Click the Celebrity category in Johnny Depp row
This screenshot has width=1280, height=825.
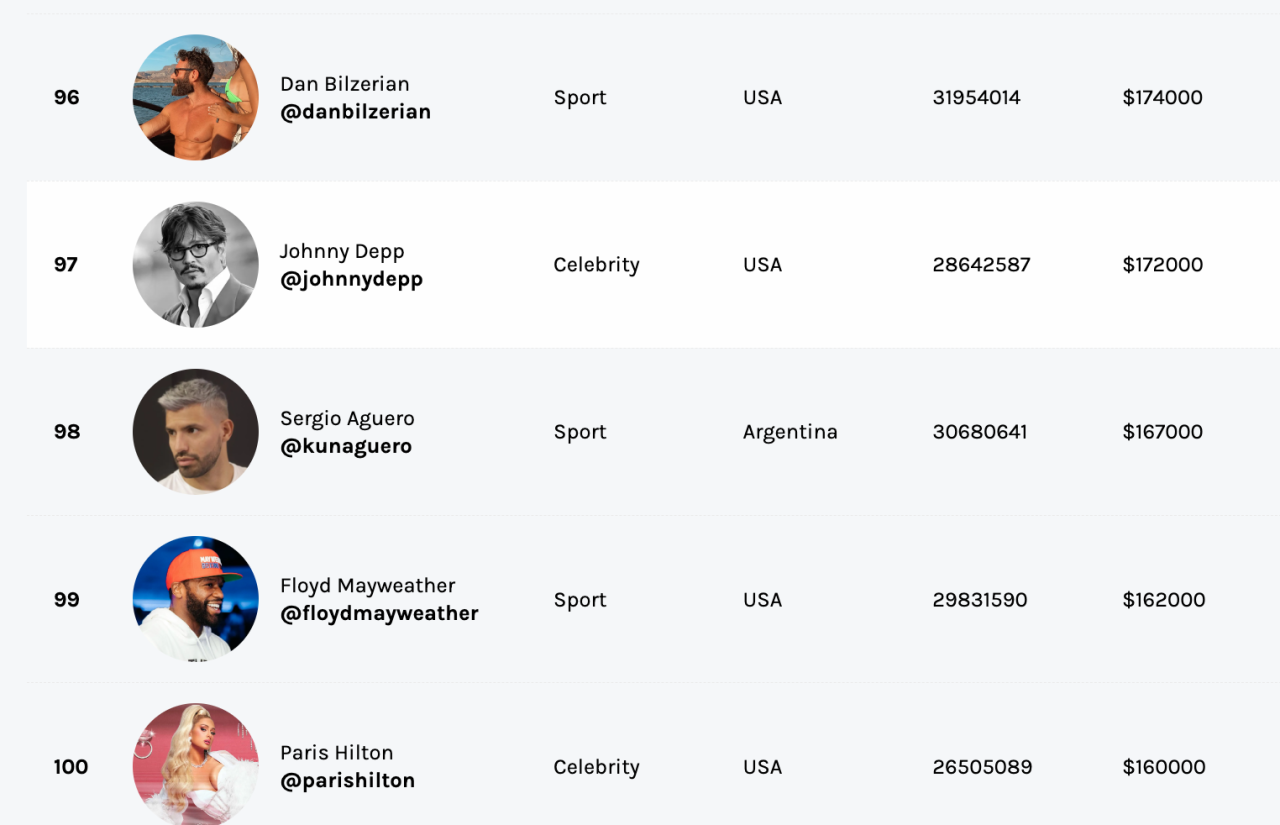tap(596, 265)
